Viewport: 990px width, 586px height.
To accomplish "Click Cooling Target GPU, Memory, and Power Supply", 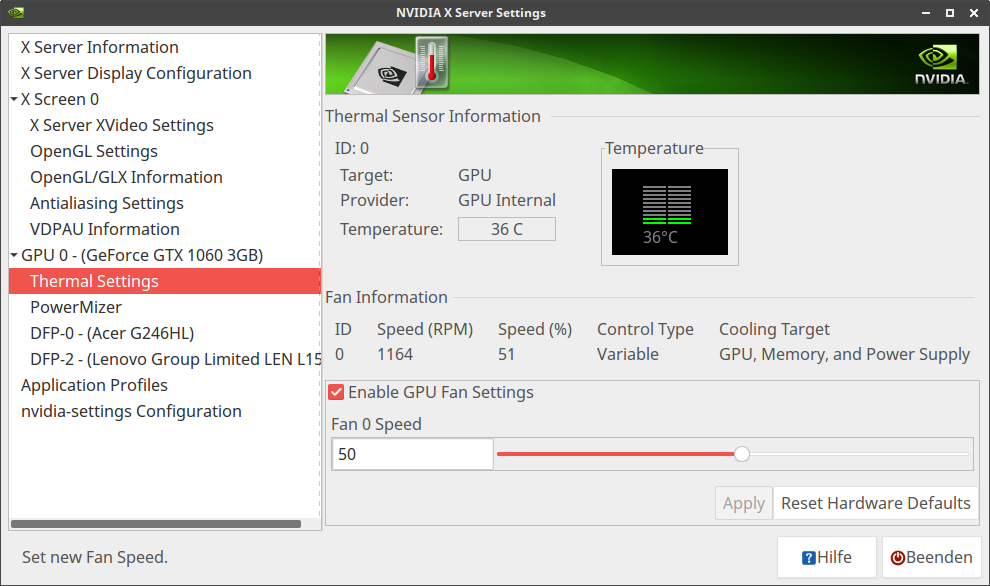I will (x=844, y=355).
